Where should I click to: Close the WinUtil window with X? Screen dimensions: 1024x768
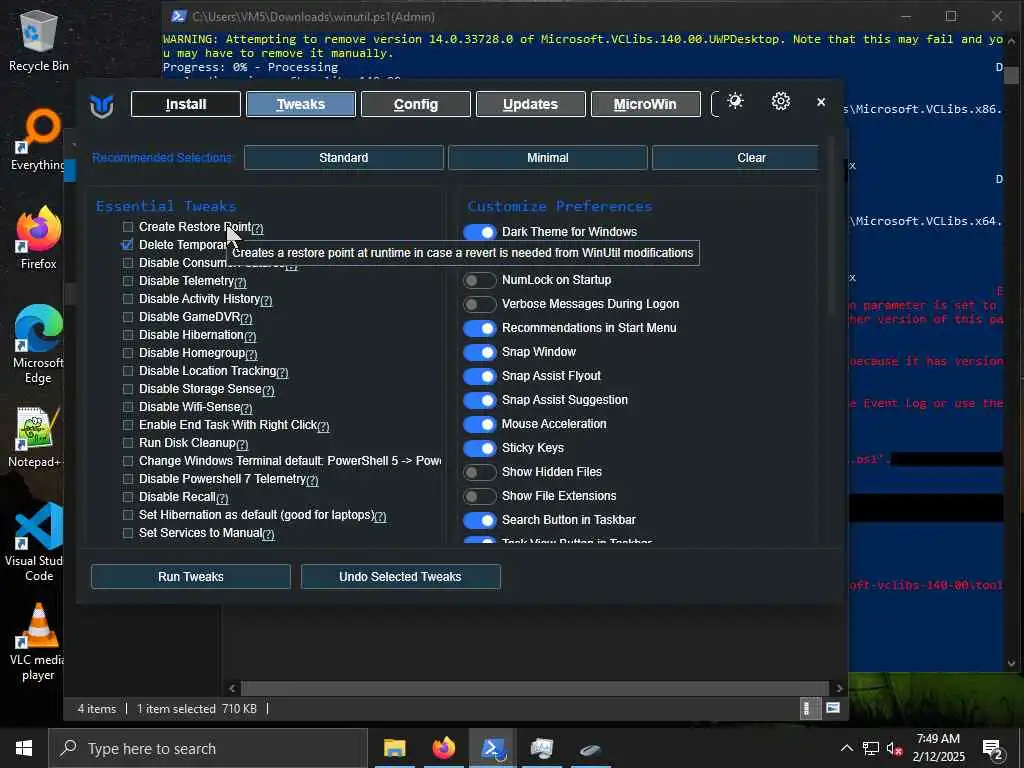(821, 102)
